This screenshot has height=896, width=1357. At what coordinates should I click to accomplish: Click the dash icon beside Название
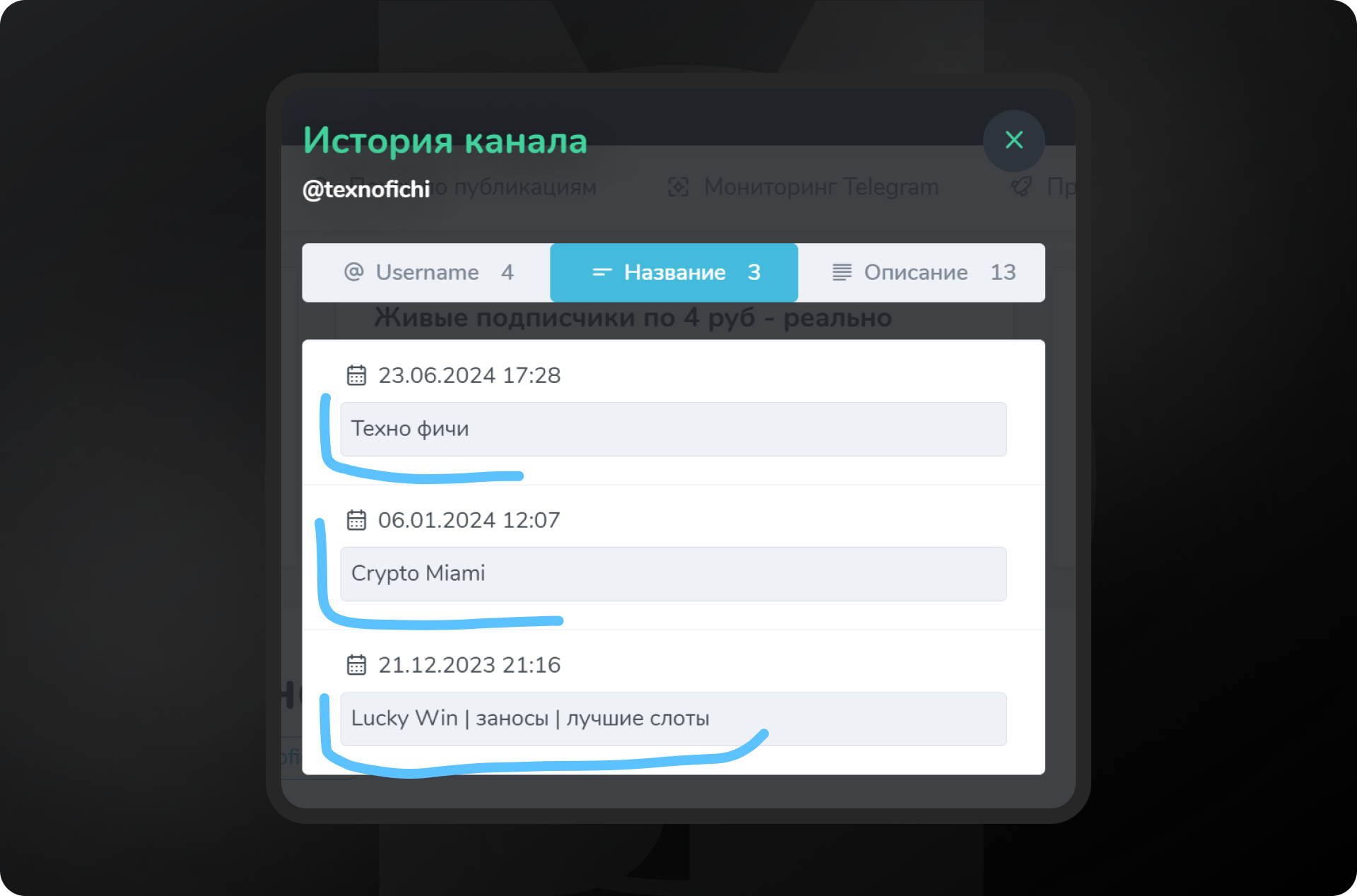coord(601,272)
